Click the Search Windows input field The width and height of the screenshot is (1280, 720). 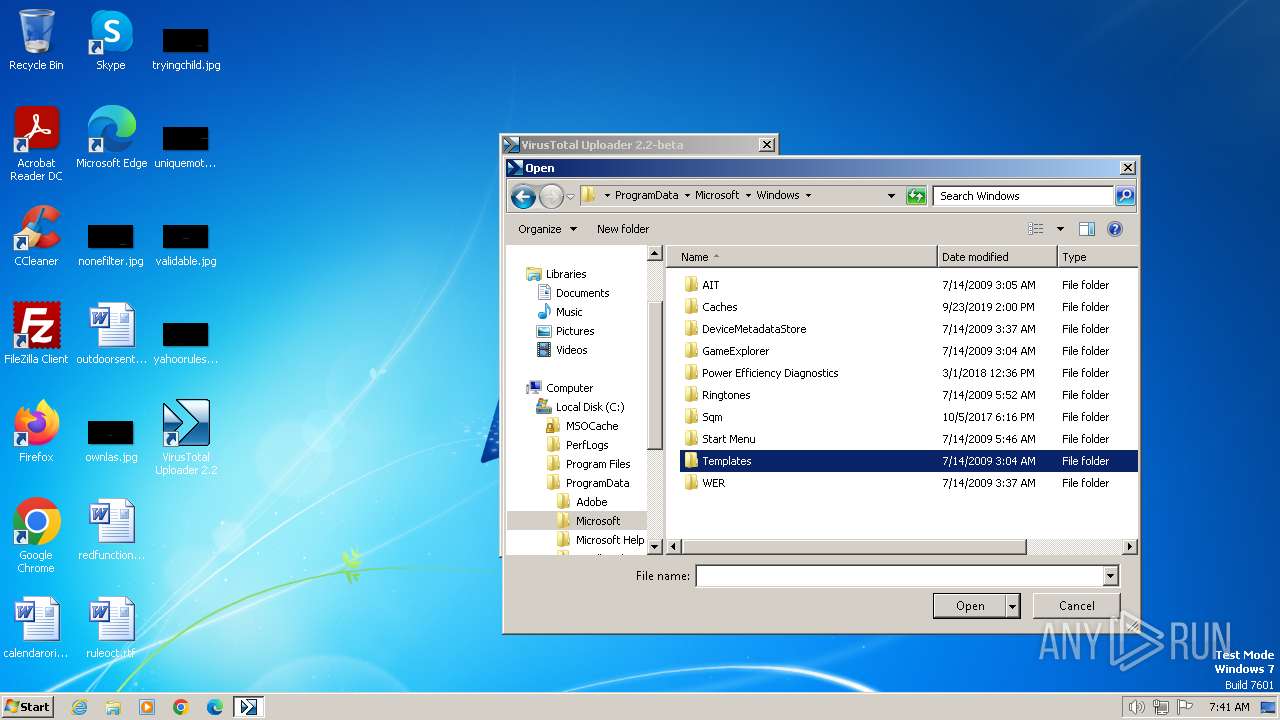[1024, 196]
